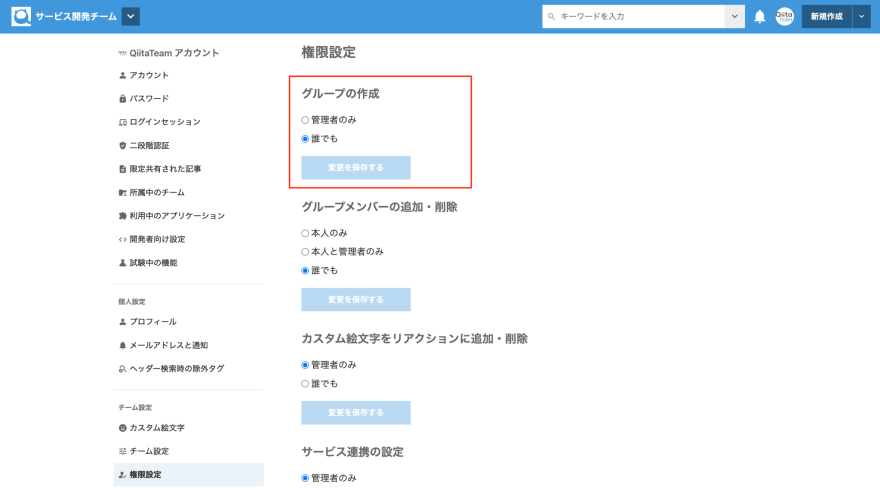This screenshot has height=490, width=880.
Task: Click the sliders icon for チーム設定
Action: pos(122,451)
